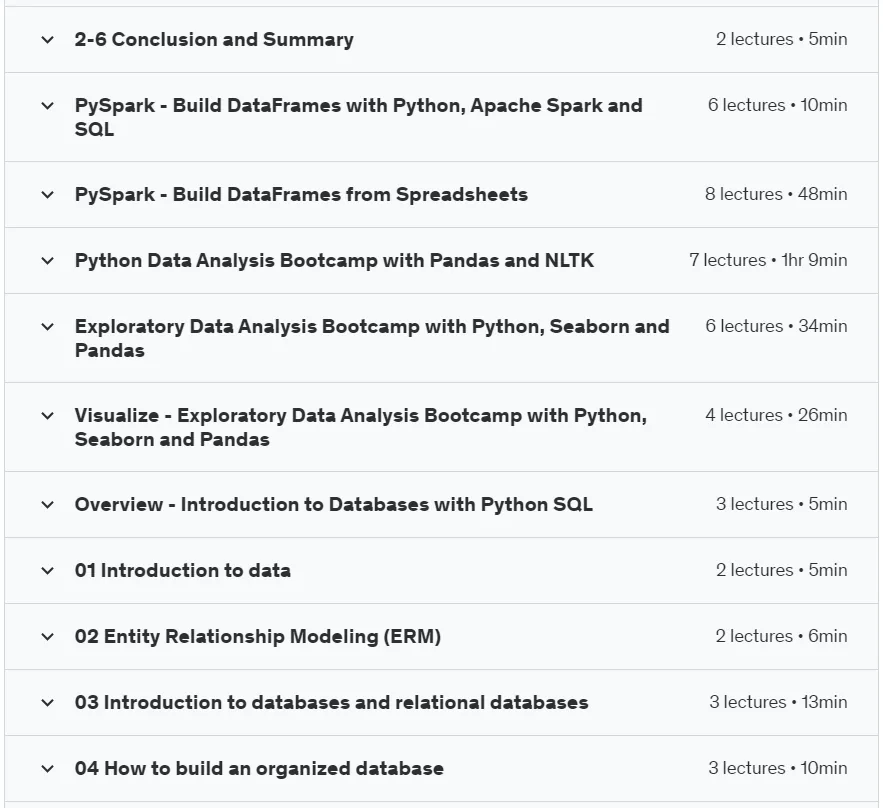Click the '8 lectures • 48min' label
Screen dimensions: 883x808
tap(776, 194)
